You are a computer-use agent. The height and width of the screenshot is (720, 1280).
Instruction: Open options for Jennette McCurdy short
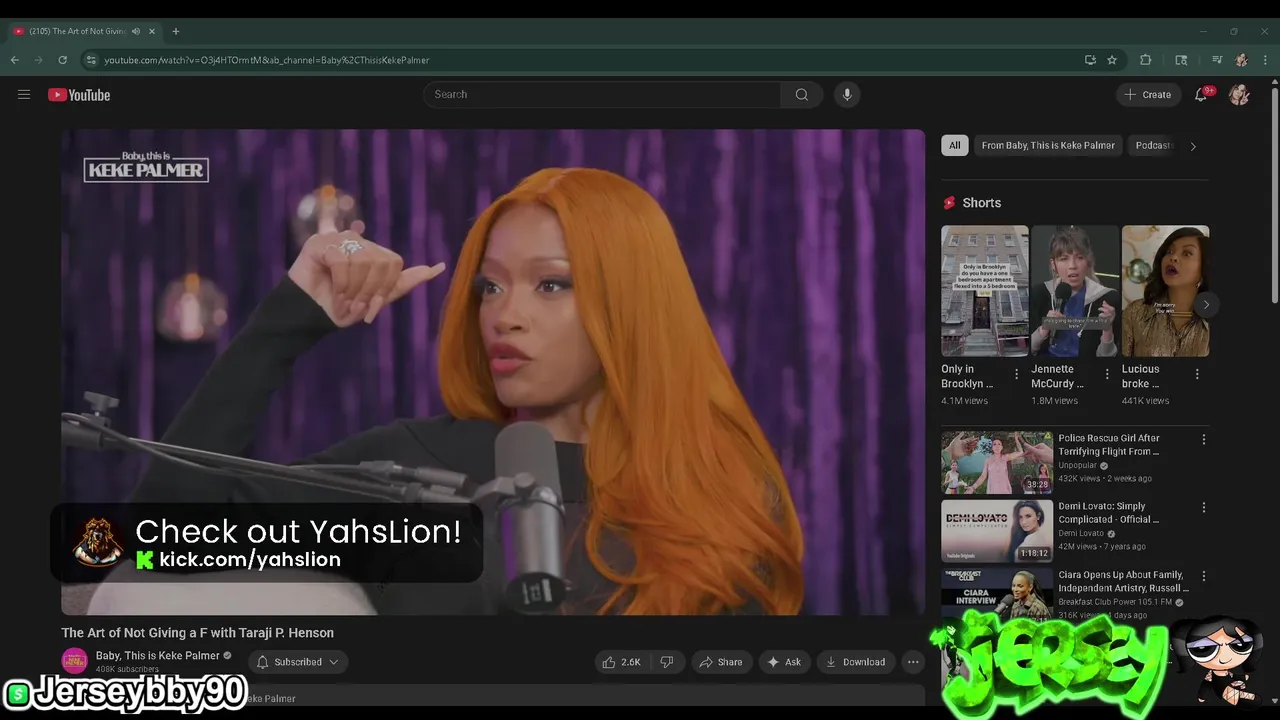pyautogui.click(x=1106, y=374)
